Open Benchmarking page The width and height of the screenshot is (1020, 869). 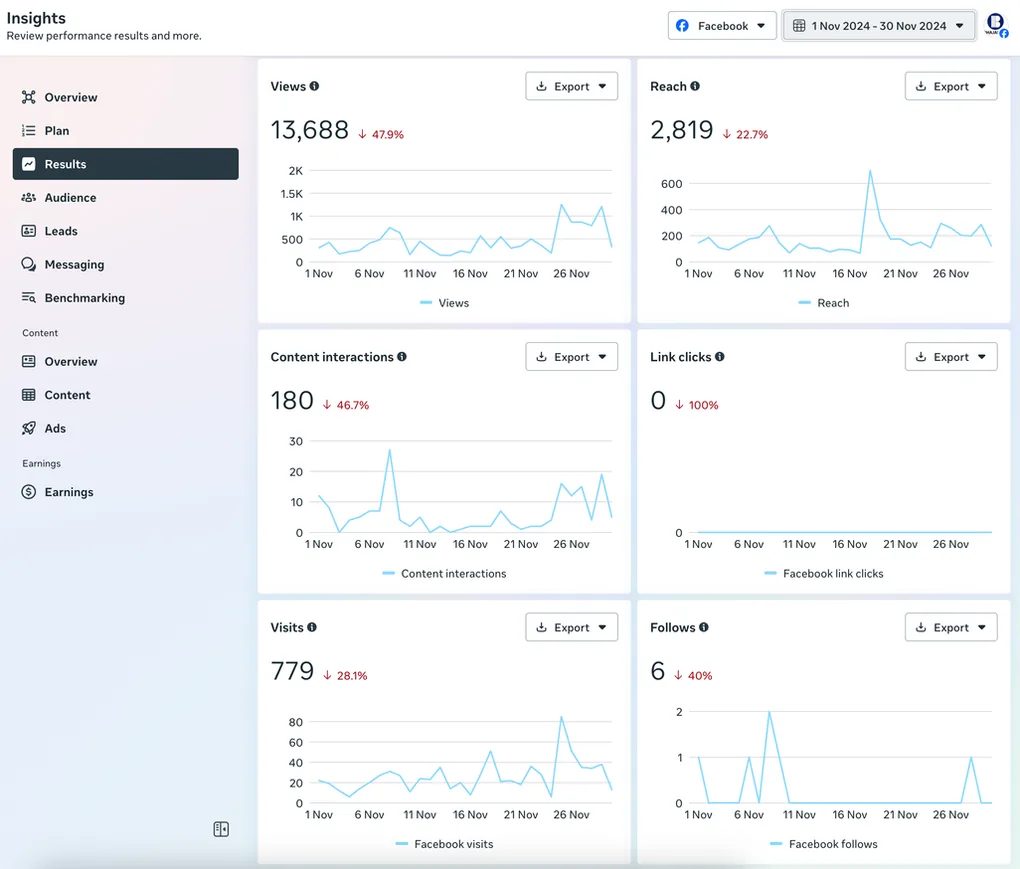click(126, 298)
